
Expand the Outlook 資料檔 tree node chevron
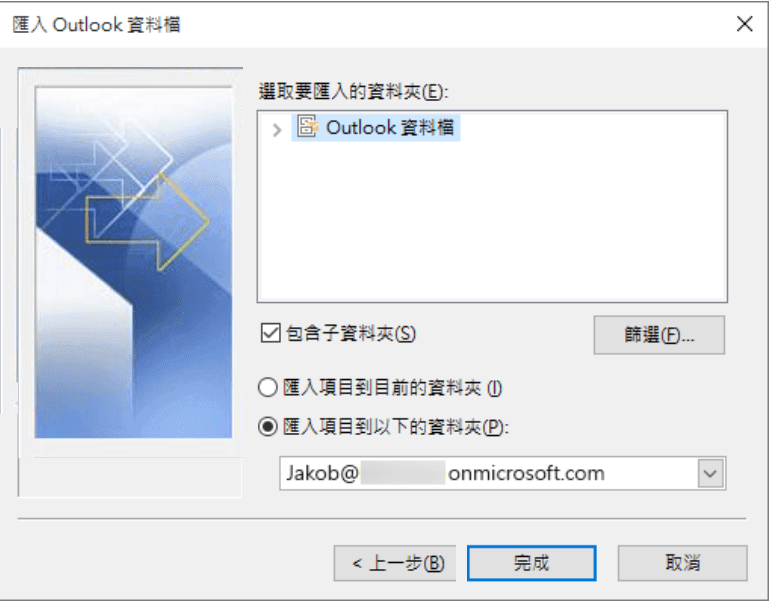click(277, 130)
